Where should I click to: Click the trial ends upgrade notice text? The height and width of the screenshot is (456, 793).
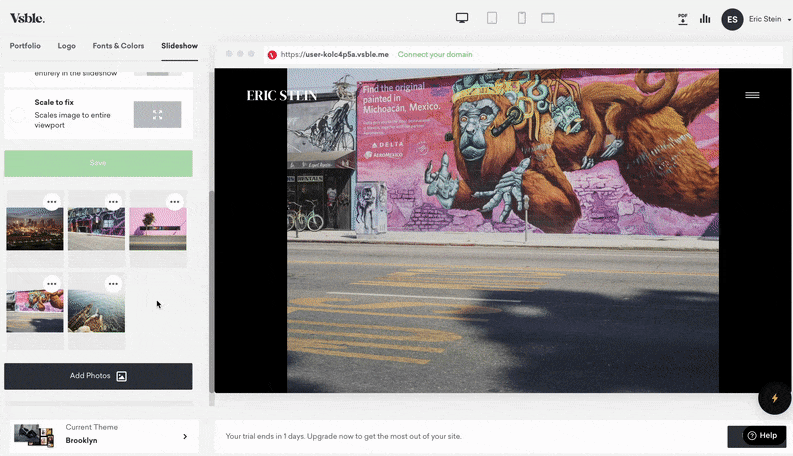(343, 436)
